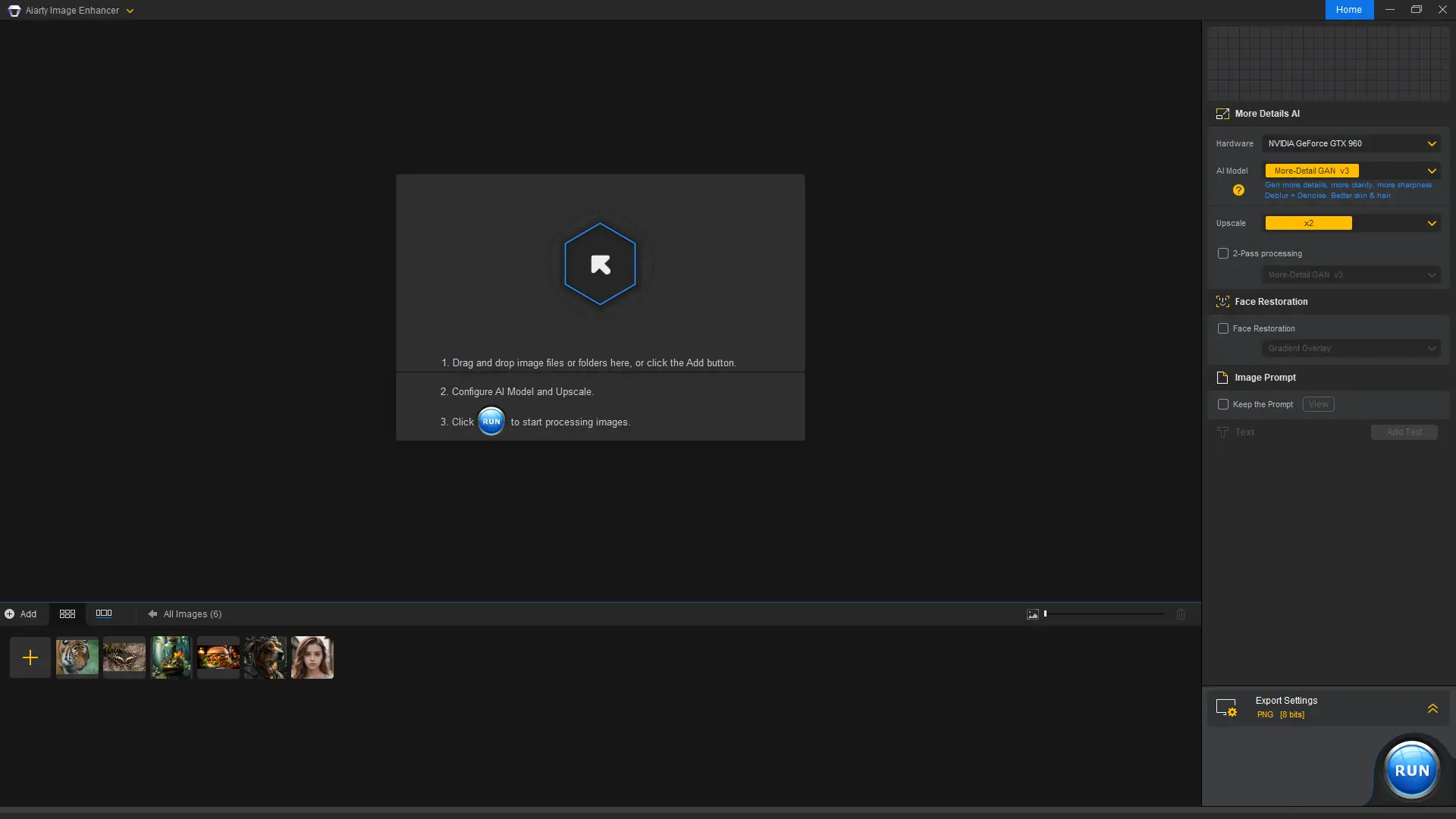Select the tiger image thumbnail

(x=77, y=657)
